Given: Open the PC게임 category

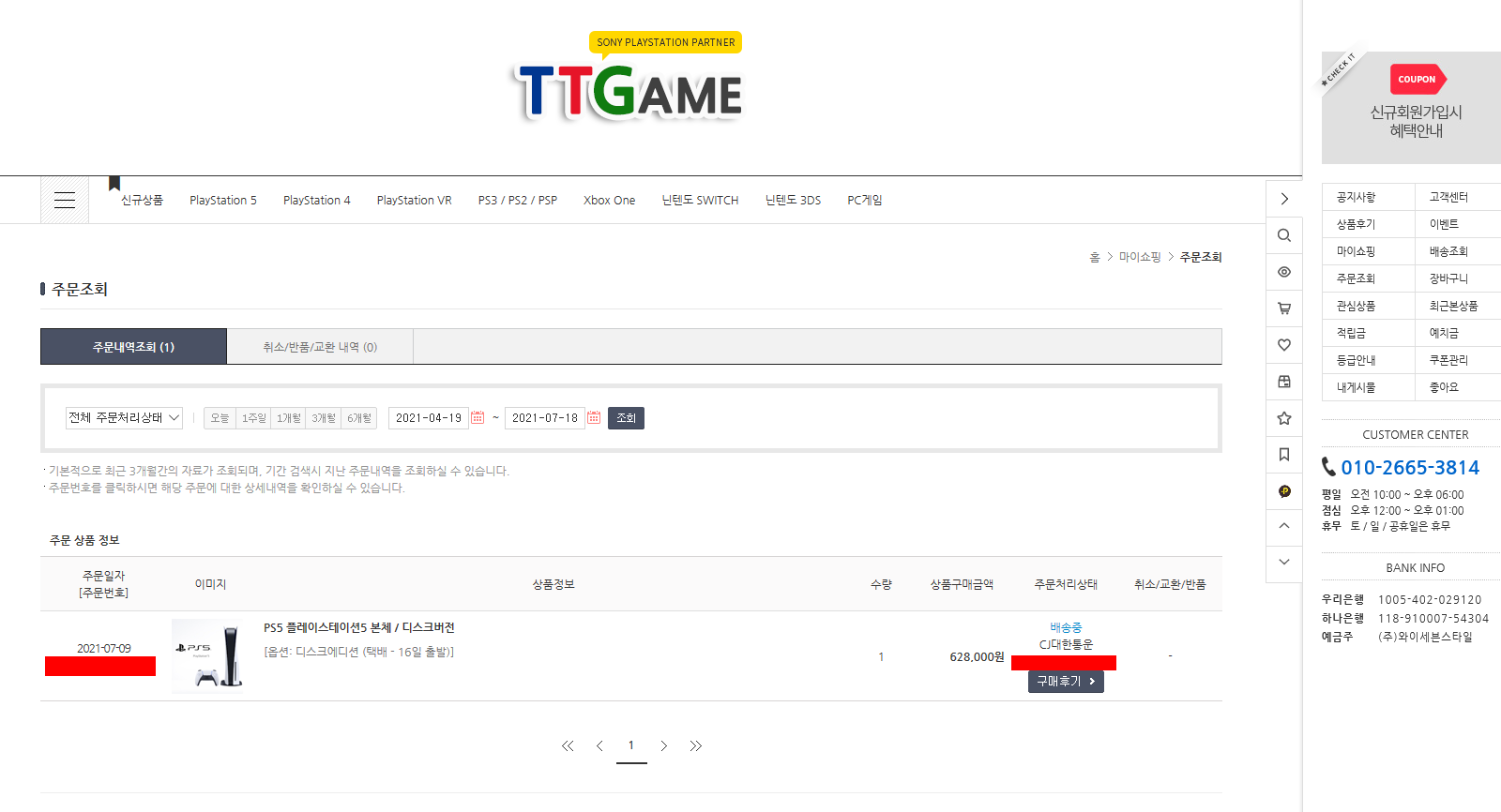Looking at the screenshot, I should point(865,200).
